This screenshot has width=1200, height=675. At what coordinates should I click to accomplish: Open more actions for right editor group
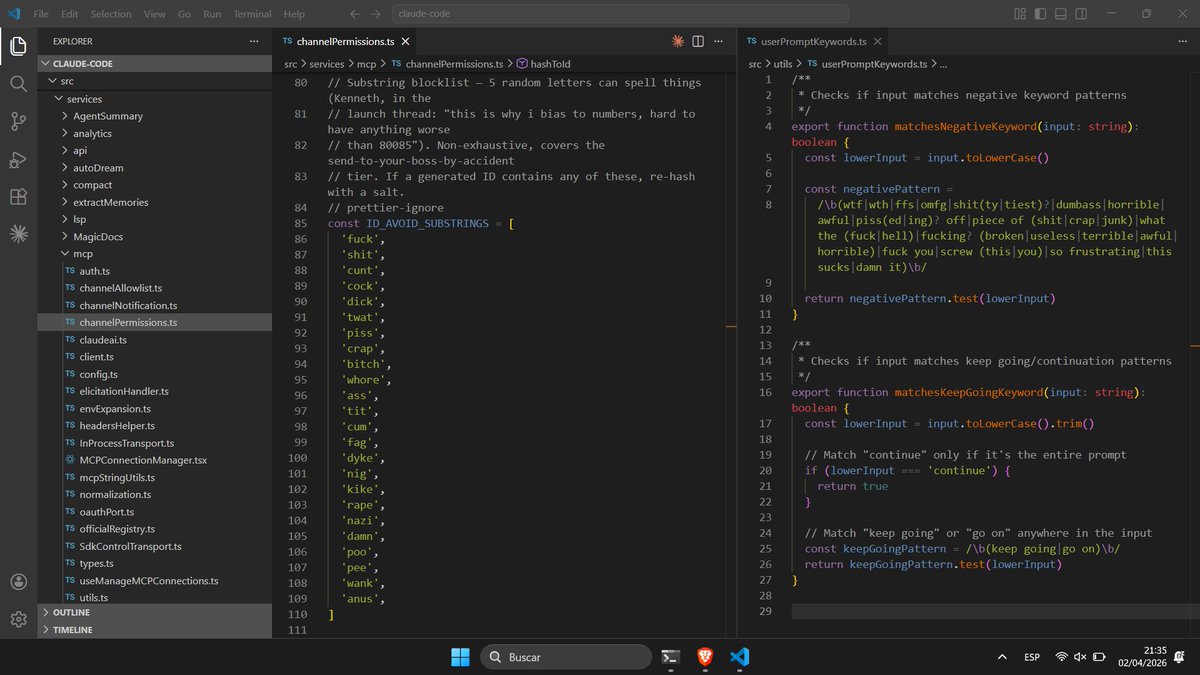(1183, 41)
